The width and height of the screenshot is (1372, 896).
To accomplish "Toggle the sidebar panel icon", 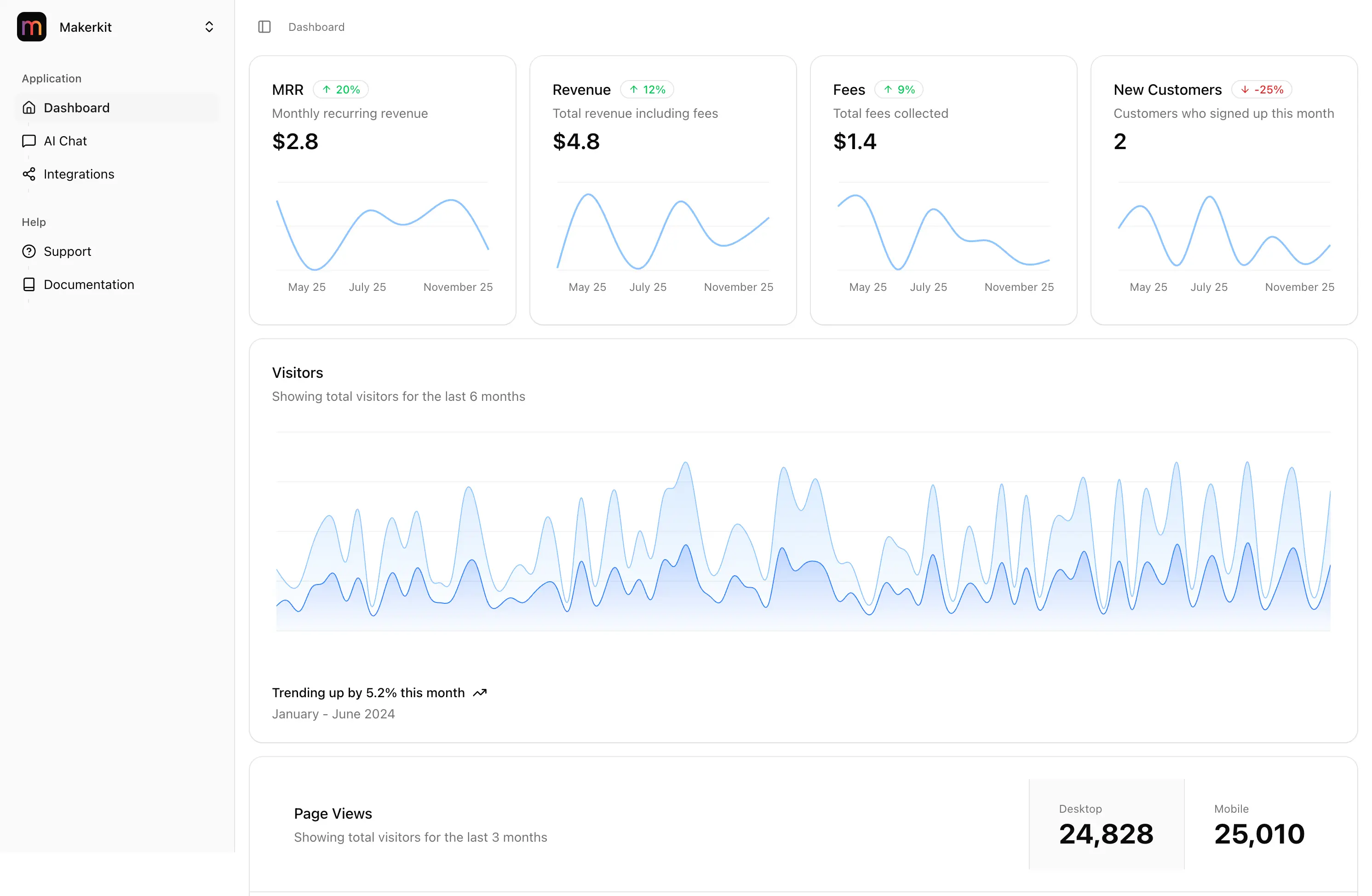I will (x=264, y=27).
